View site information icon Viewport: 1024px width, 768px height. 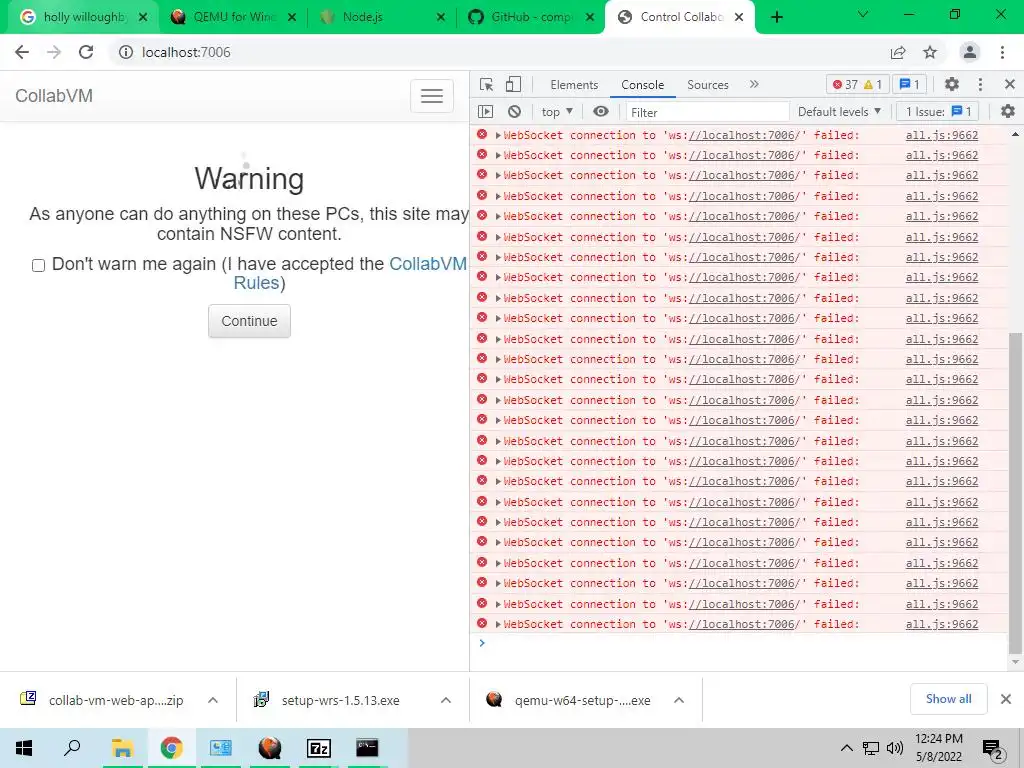tap(125, 52)
